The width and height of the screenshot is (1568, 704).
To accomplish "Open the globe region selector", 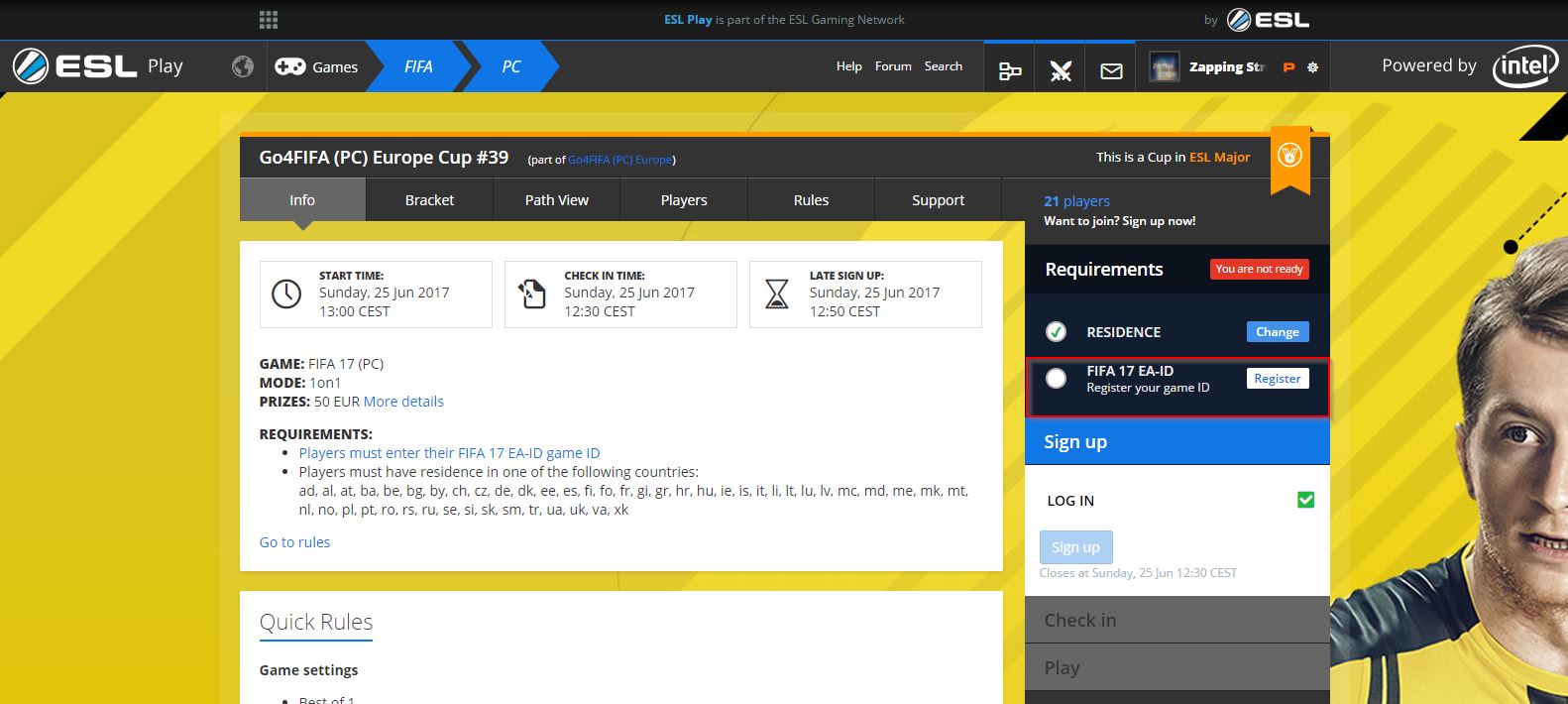I will [x=243, y=66].
